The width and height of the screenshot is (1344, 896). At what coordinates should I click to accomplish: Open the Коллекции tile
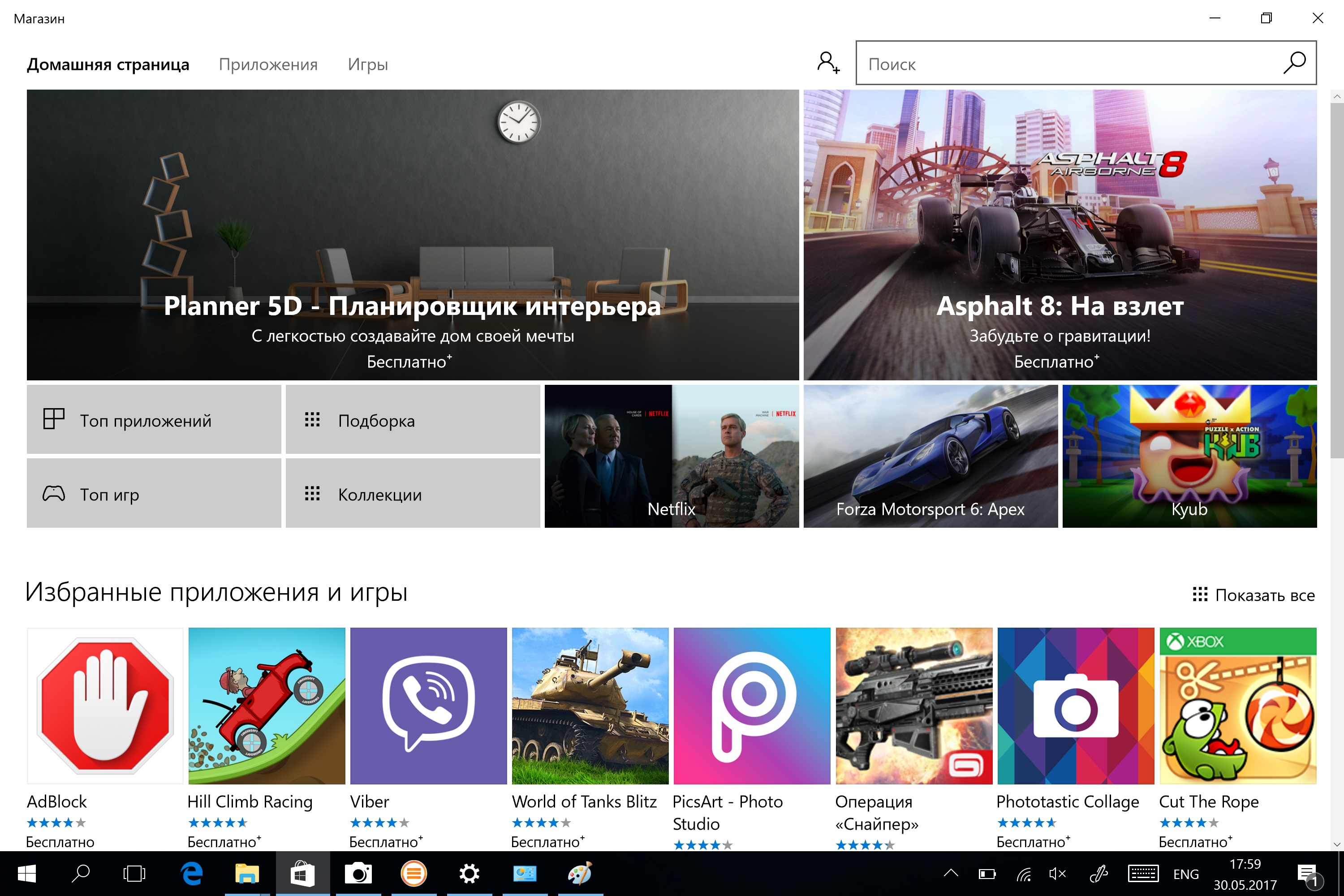pyautogui.click(x=413, y=493)
